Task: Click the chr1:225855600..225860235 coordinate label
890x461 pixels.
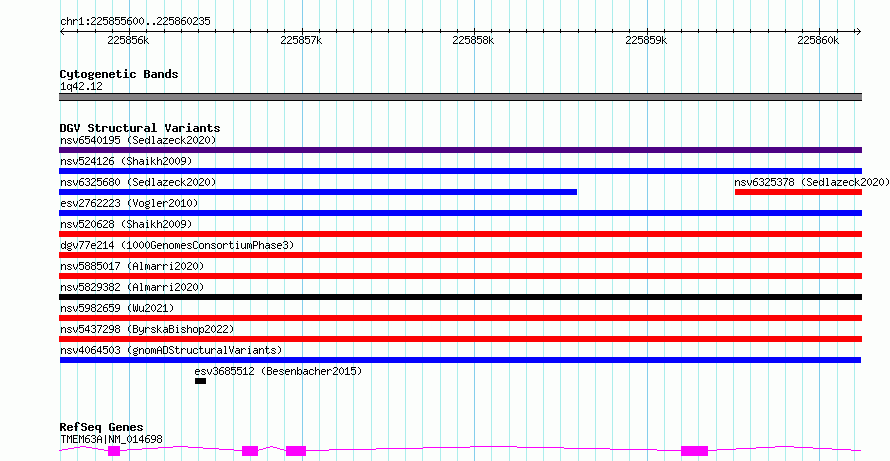Action: click(135, 22)
